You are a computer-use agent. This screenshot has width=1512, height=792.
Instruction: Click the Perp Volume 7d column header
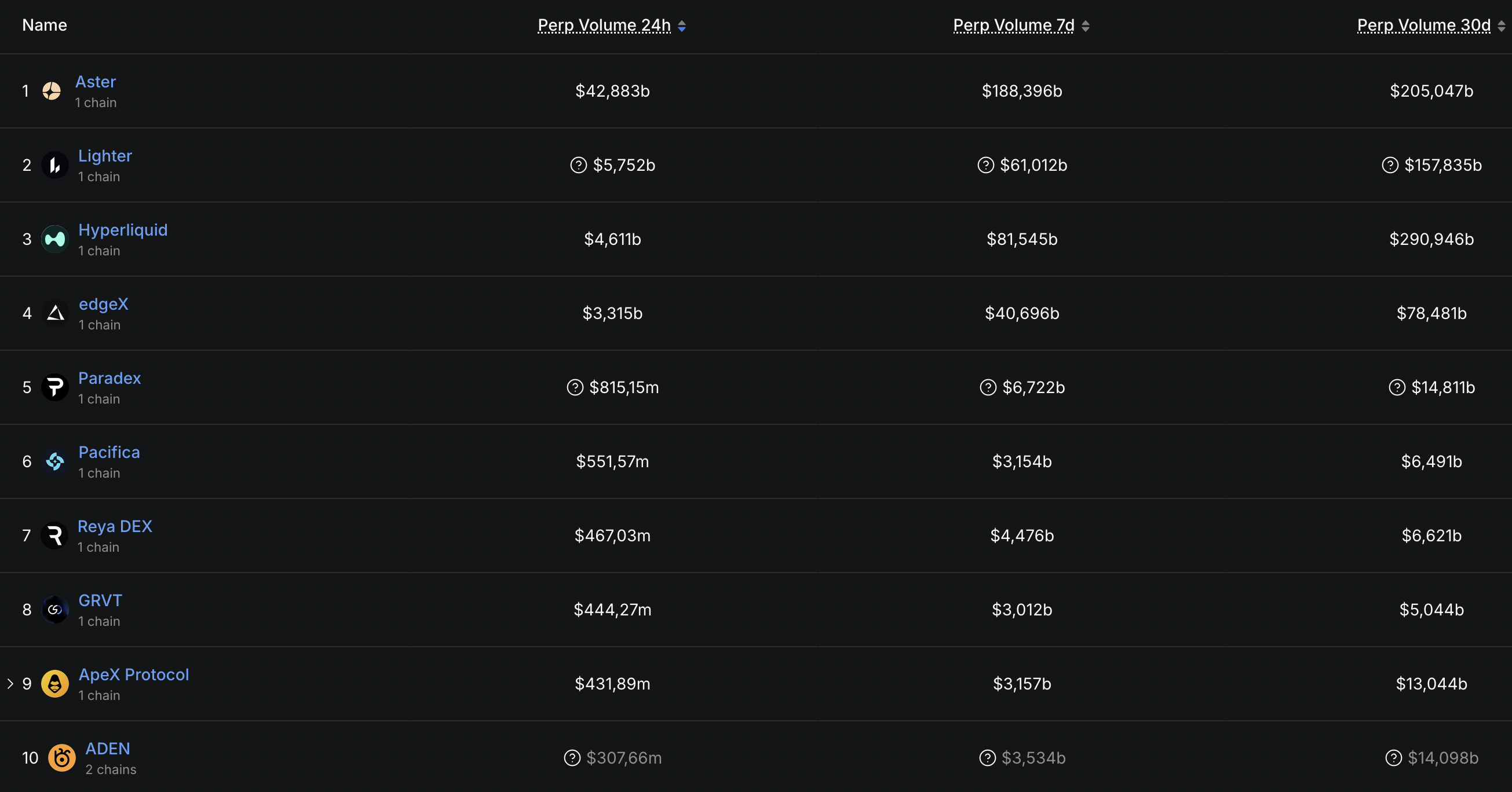[1013, 25]
